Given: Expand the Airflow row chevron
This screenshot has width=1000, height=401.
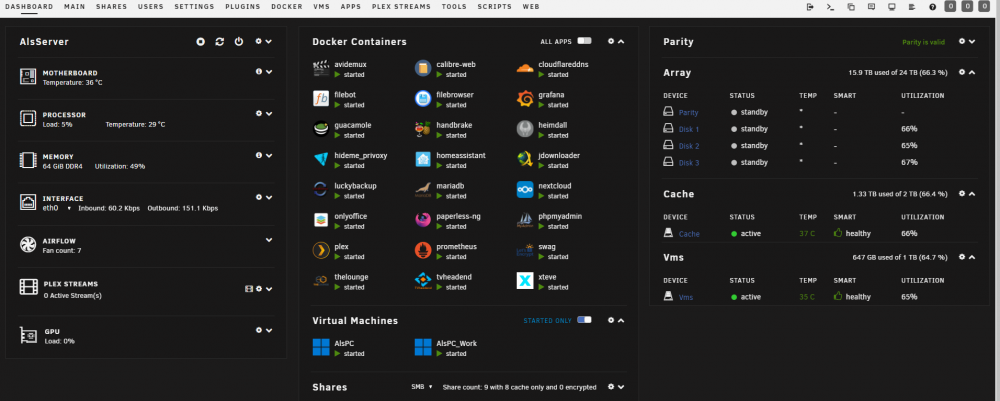Looking at the screenshot, I should [x=269, y=240].
